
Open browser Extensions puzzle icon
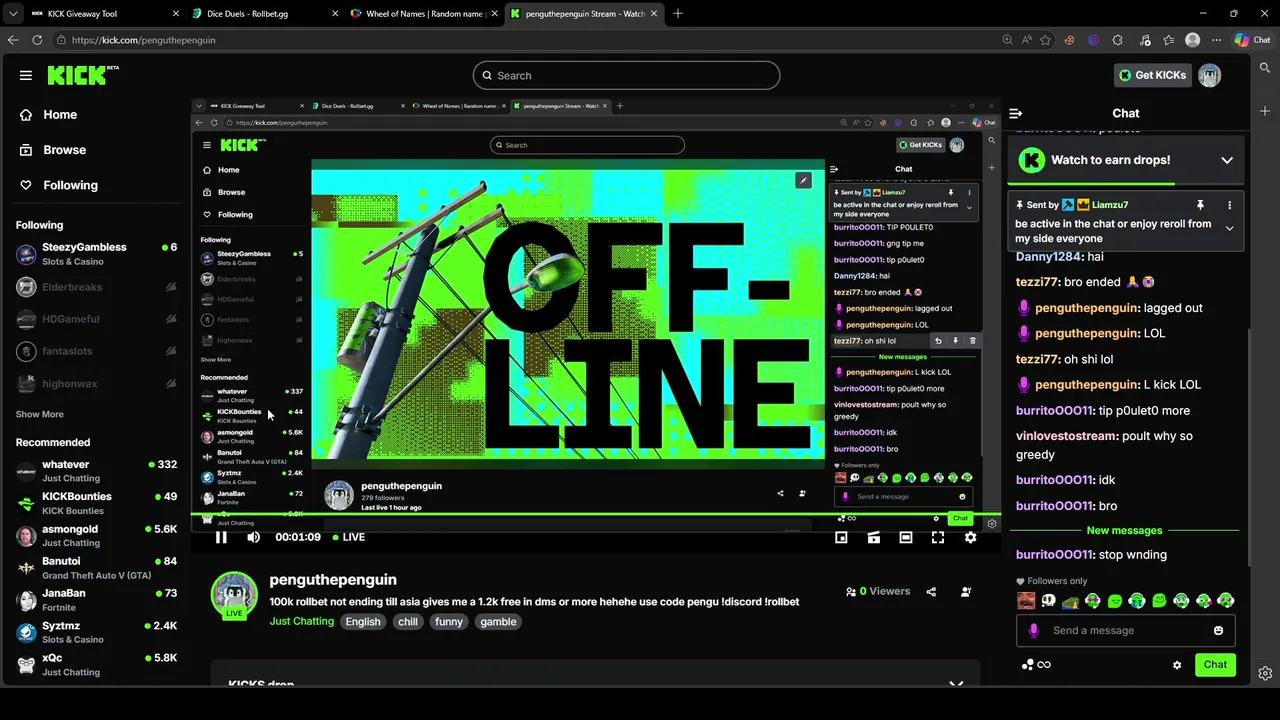click(x=1118, y=40)
